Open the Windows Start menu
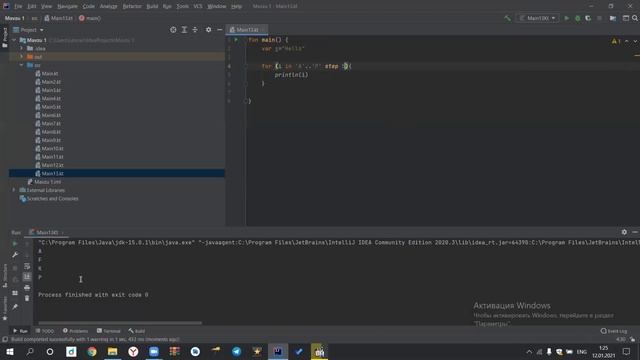Viewport: 640px width, 360px height. 10,351
